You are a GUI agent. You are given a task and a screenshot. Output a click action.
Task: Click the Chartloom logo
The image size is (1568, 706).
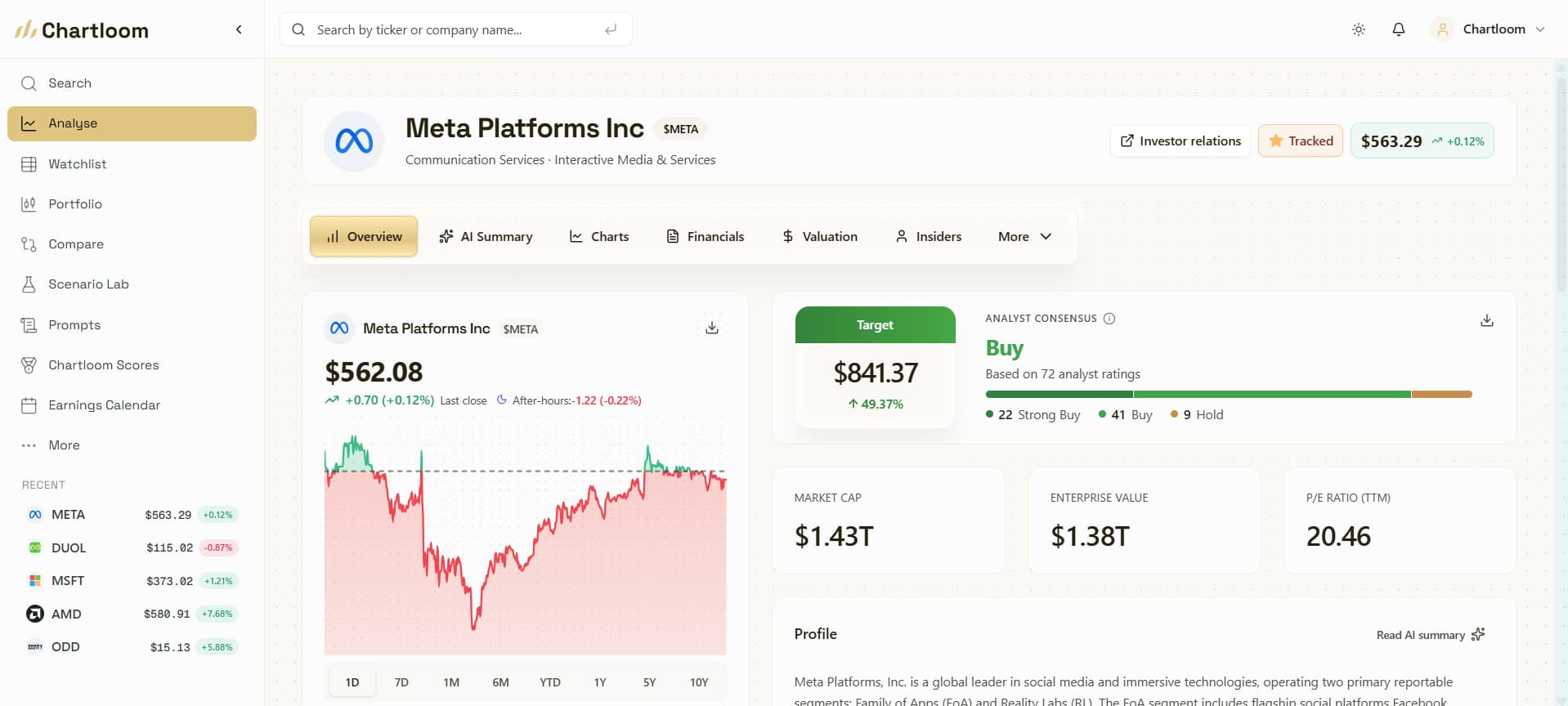point(82,30)
